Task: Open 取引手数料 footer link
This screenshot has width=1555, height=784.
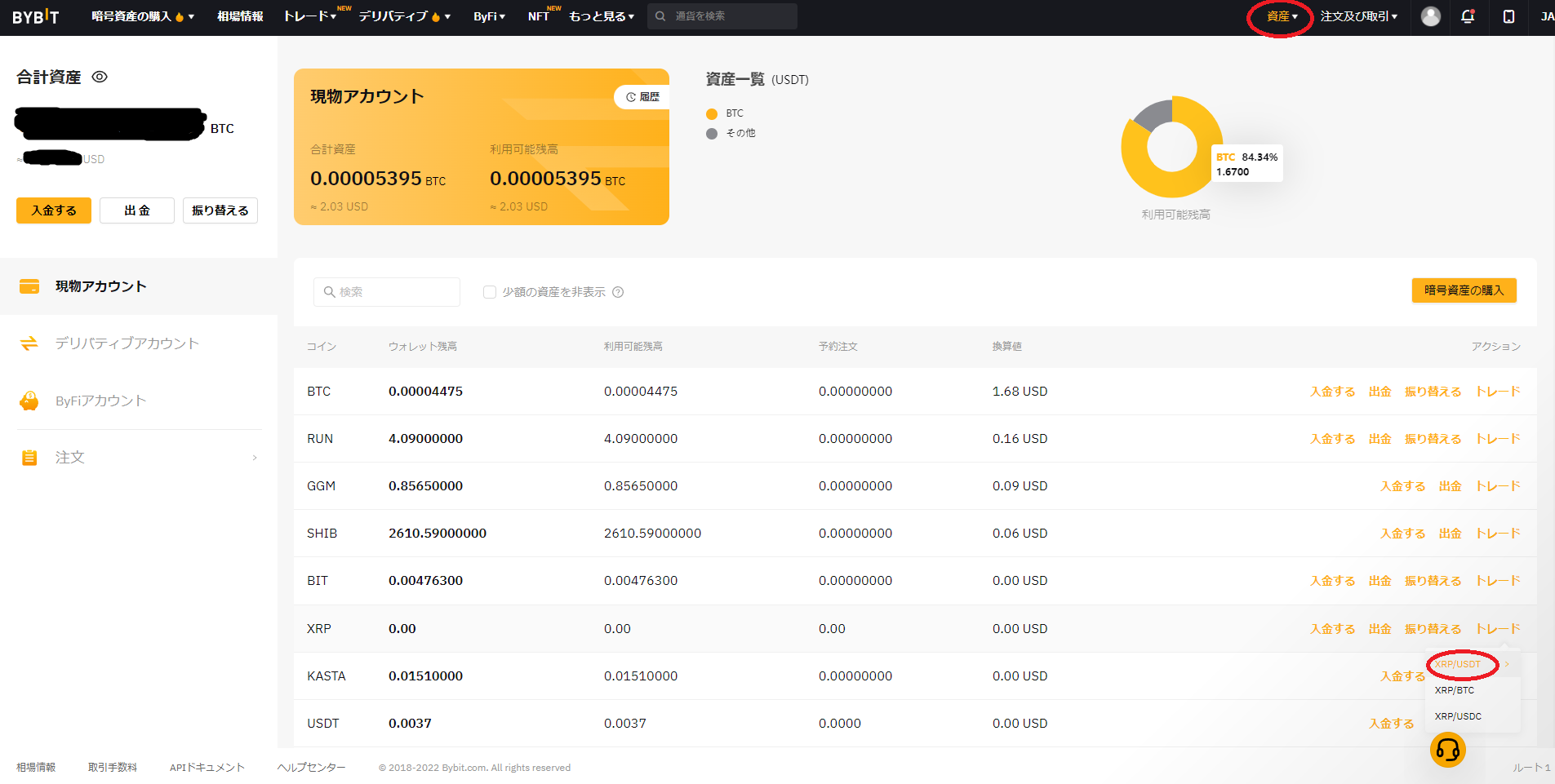Action: click(x=113, y=768)
